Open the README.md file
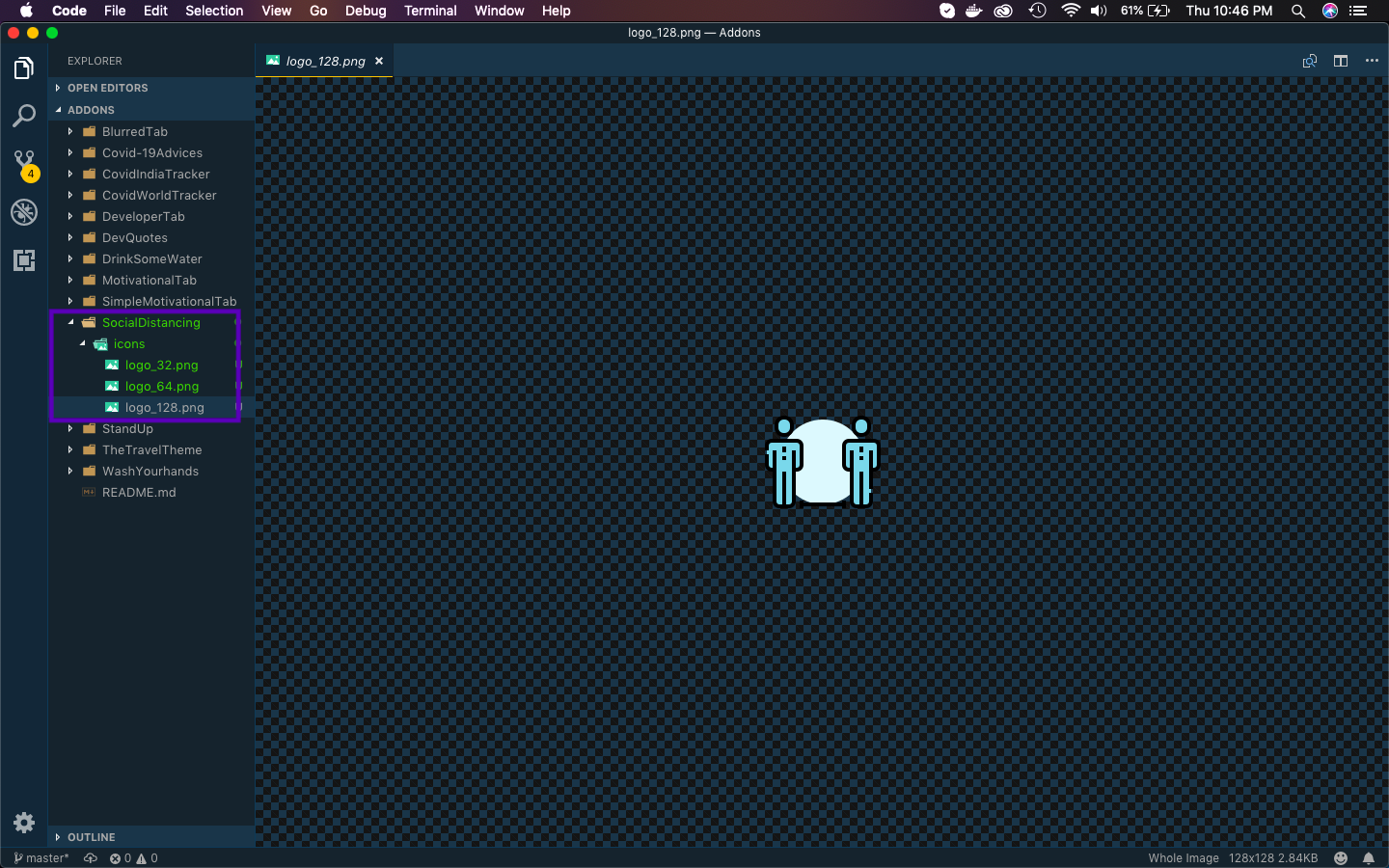The image size is (1389, 868). (151, 493)
